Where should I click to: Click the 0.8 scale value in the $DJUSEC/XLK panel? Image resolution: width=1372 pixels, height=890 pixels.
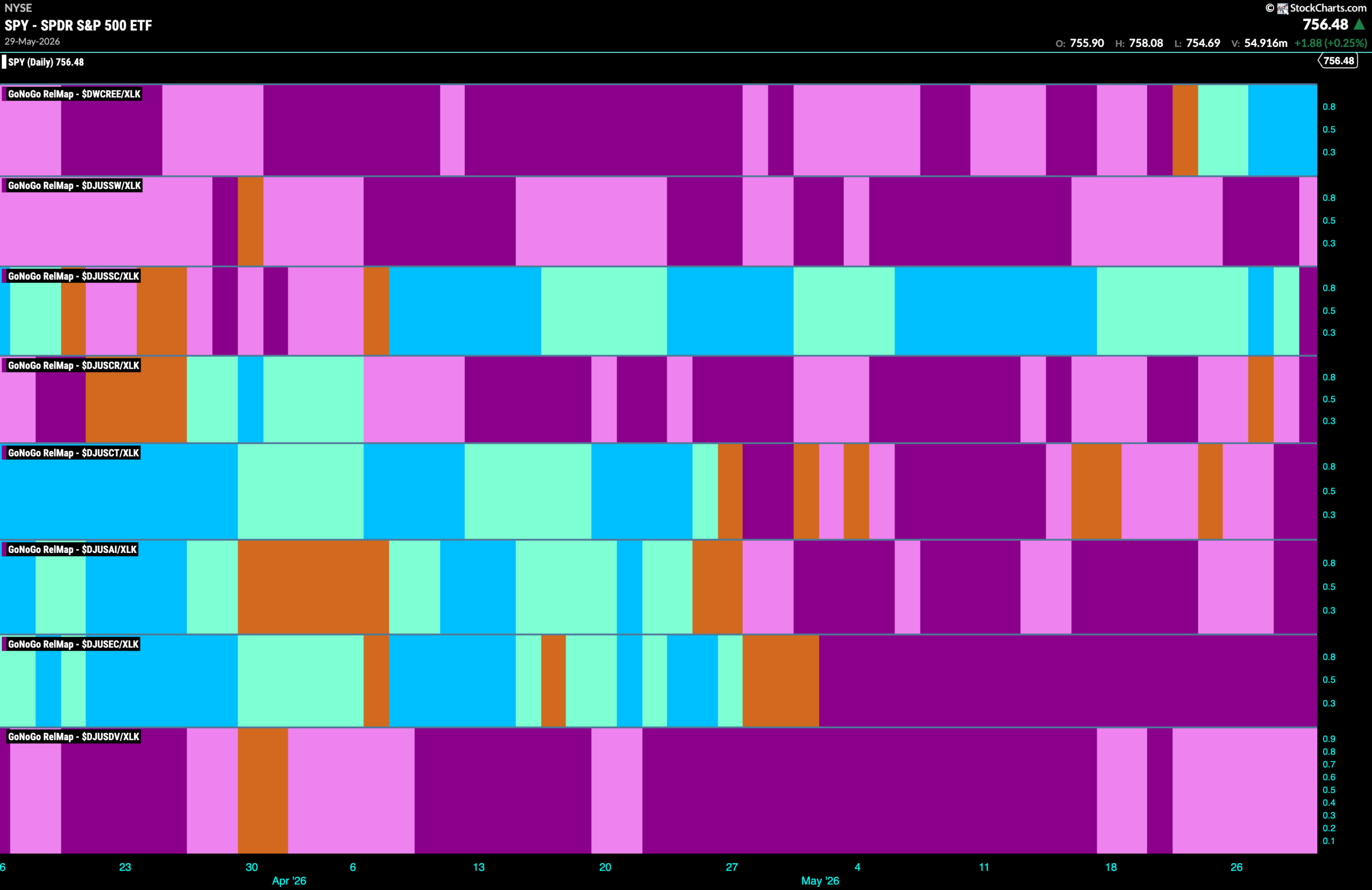point(1329,657)
